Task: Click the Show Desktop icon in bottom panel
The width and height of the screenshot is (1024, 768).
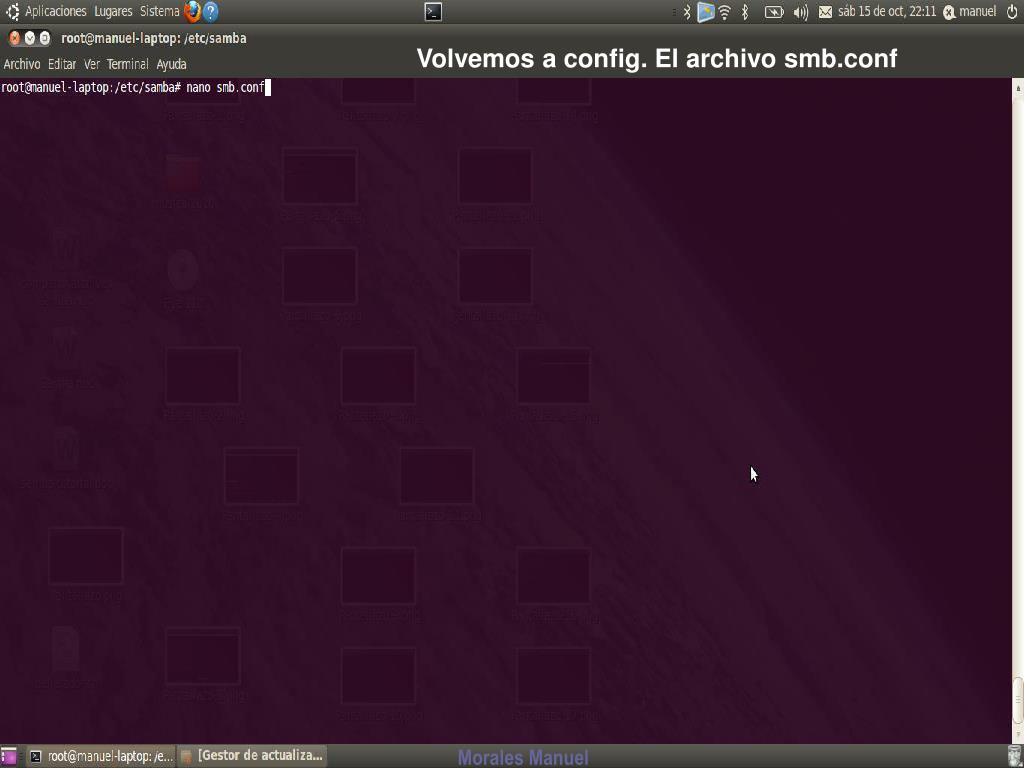Action: [x=8, y=756]
